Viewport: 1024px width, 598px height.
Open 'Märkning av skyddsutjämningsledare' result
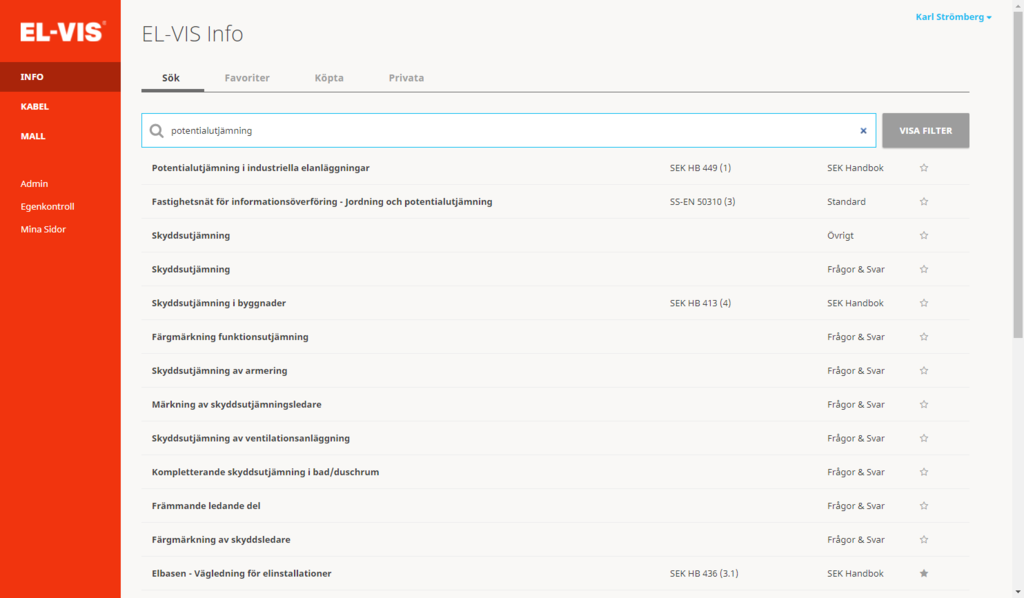pyautogui.click(x=236, y=405)
